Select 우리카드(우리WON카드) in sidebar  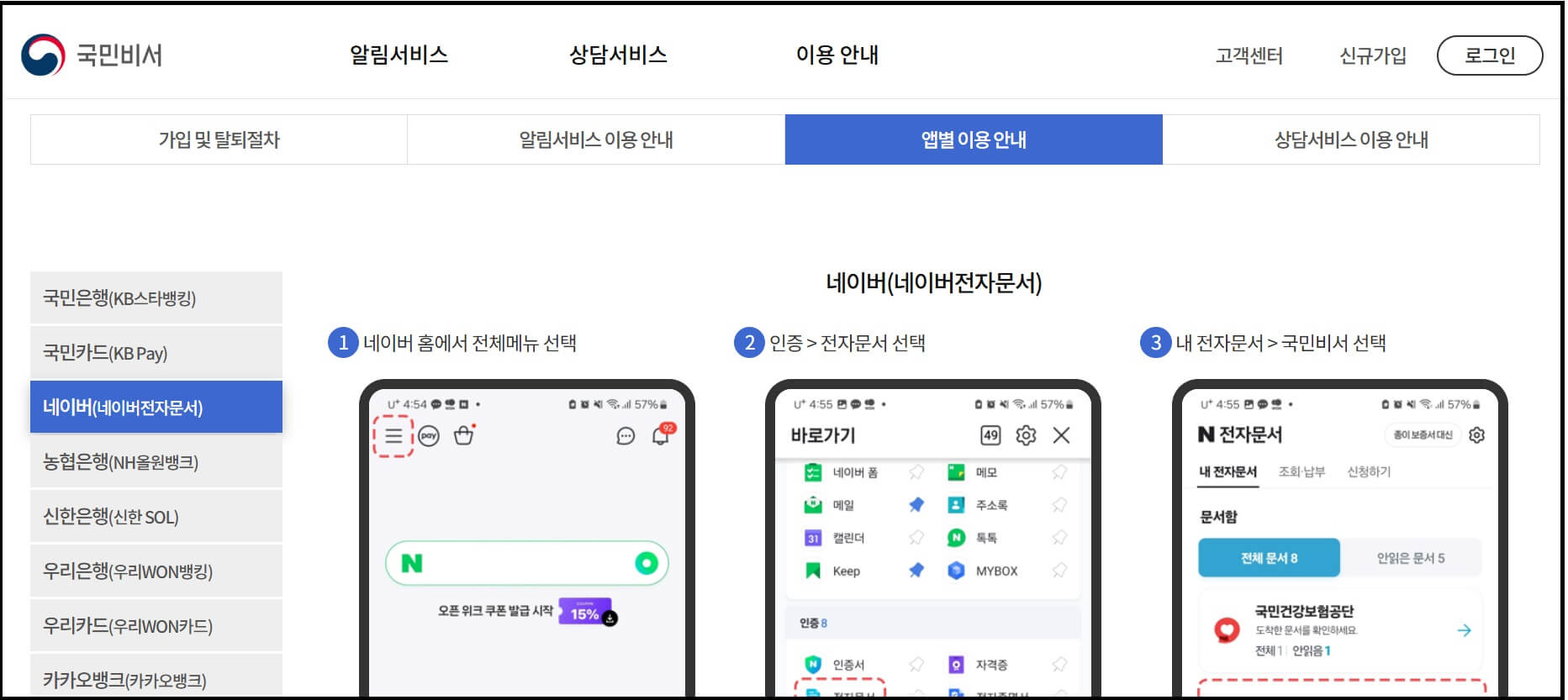[156, 626]
